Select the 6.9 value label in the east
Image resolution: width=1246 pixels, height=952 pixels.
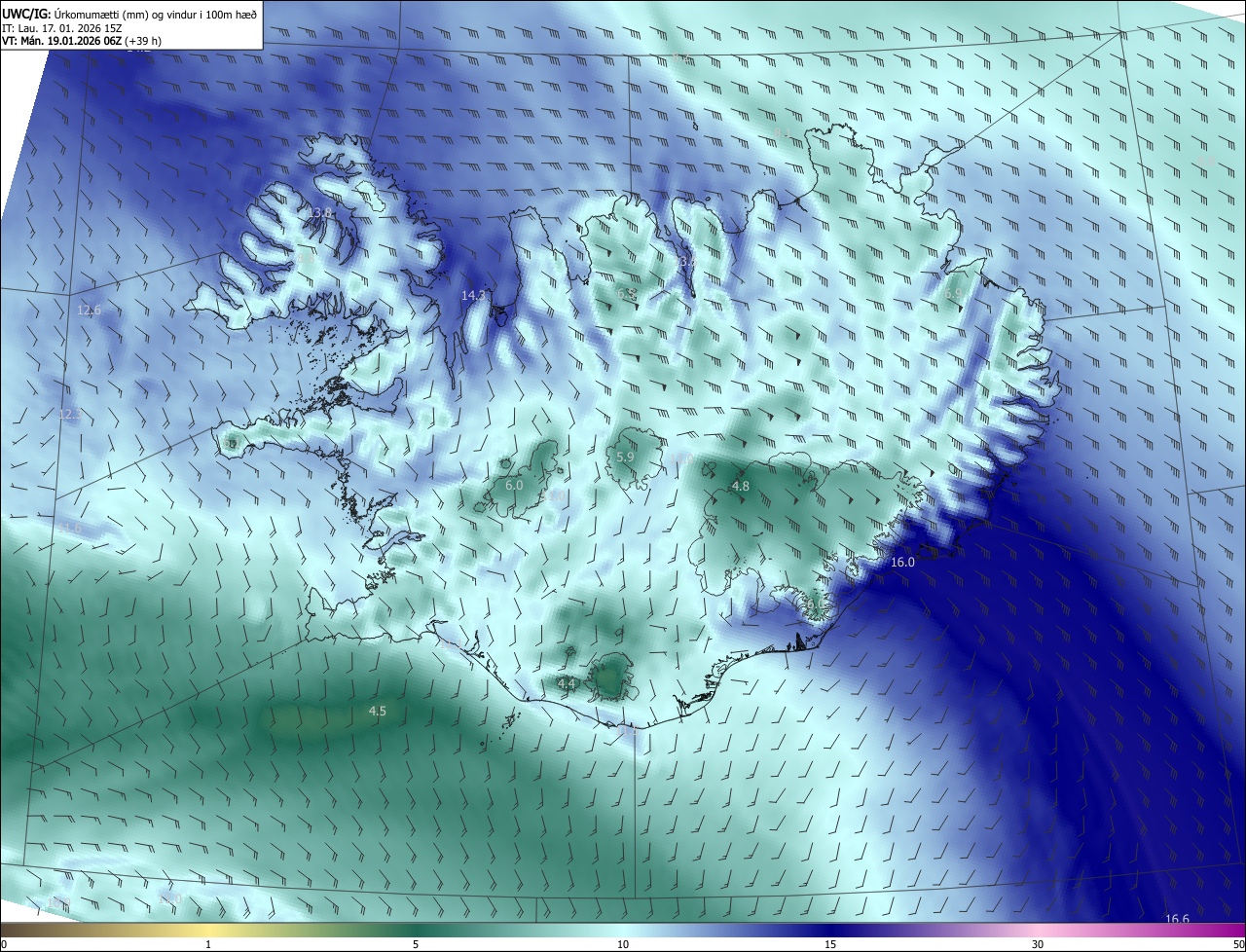click(953, 293)
